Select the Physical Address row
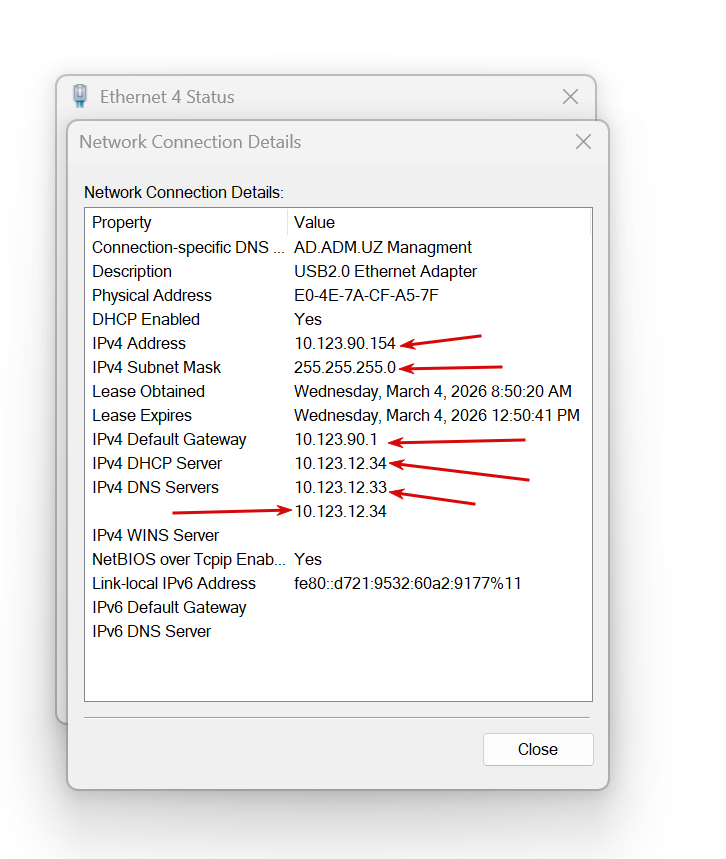 pyautogui.click(x=152, y=295)
